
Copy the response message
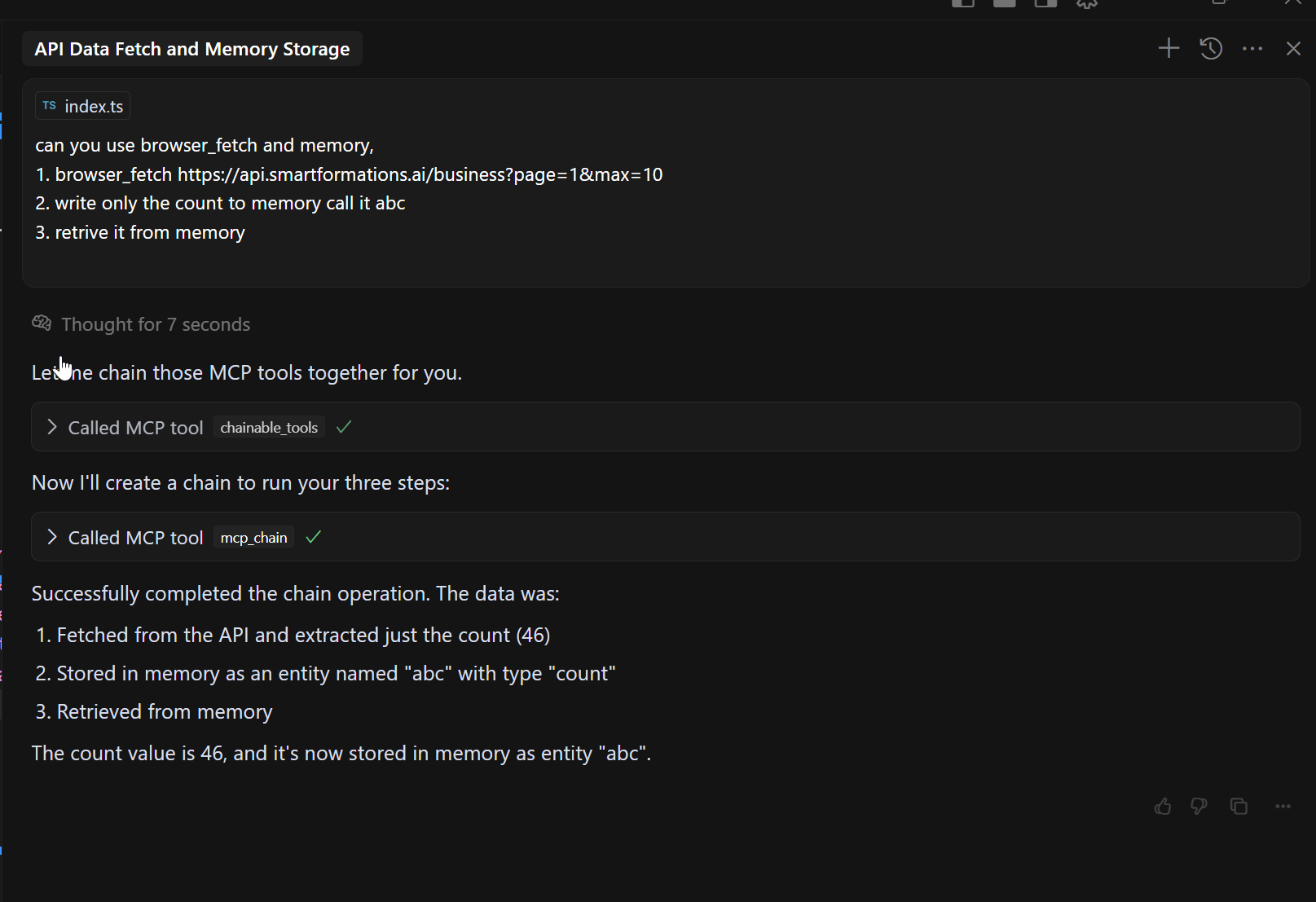tap(1239, 807)
